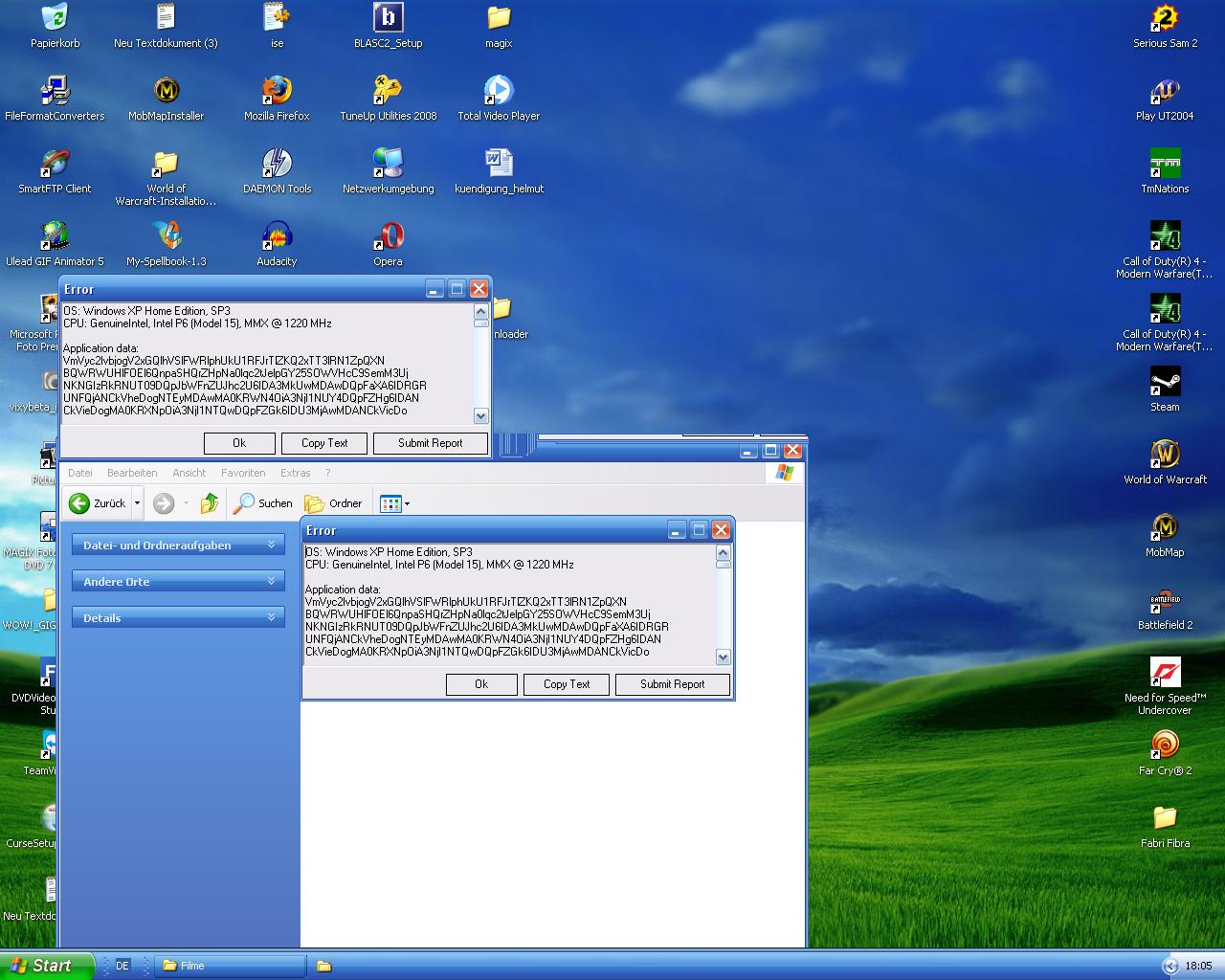The height and width of the screenshot is (980, 1225).
Task: Open the Zurück history dropdown arrow
Action: (x=137, y=503)
